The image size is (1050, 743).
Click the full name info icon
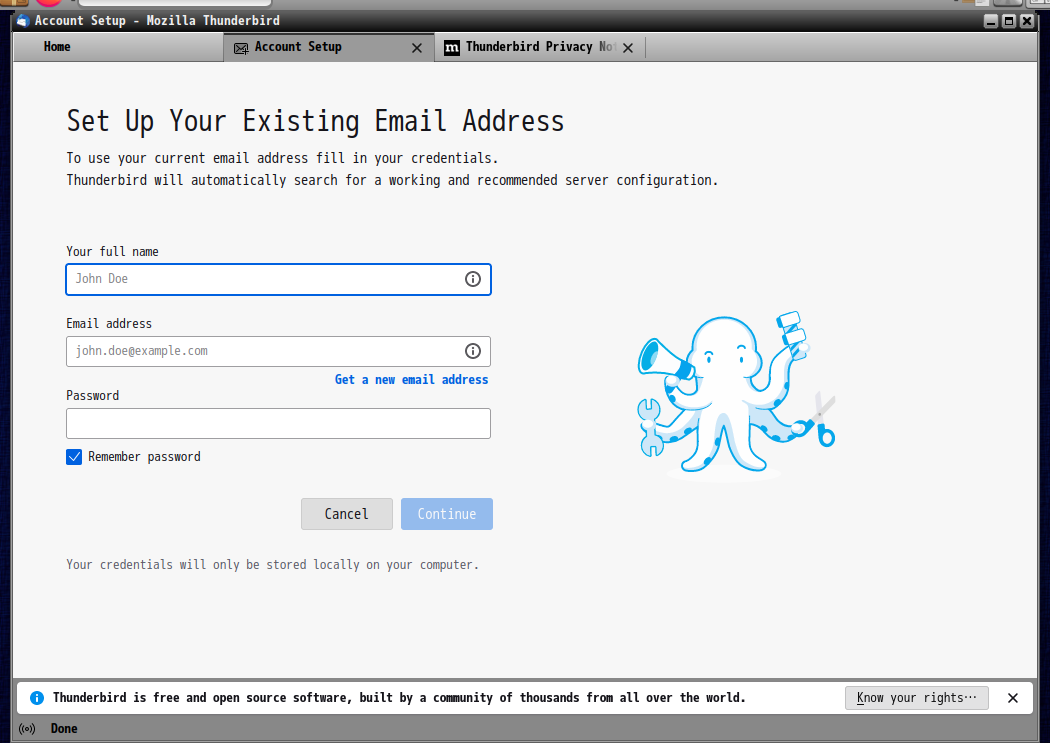[473, 279]
